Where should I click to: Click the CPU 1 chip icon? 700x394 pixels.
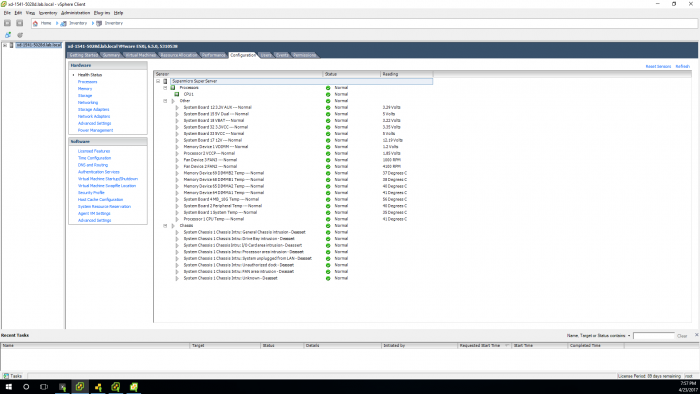coord(177,94)
